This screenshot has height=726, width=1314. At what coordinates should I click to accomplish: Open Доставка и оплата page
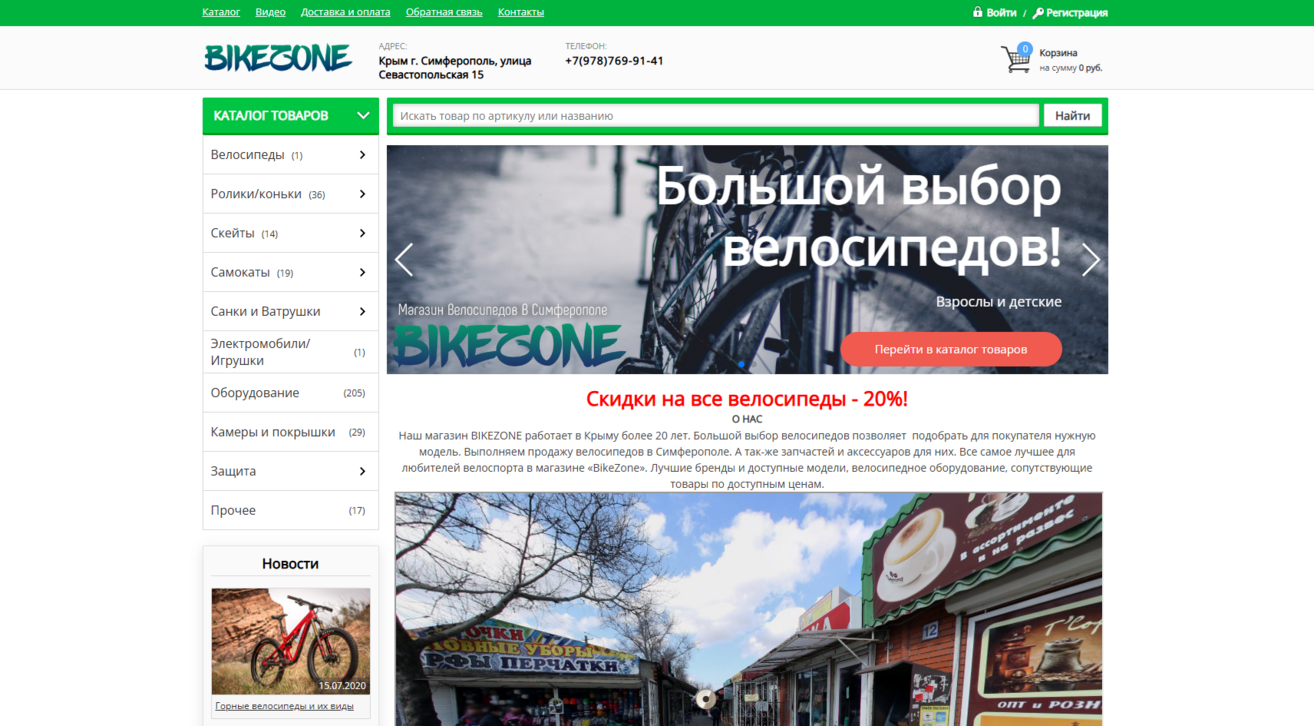tap(346, 12)
